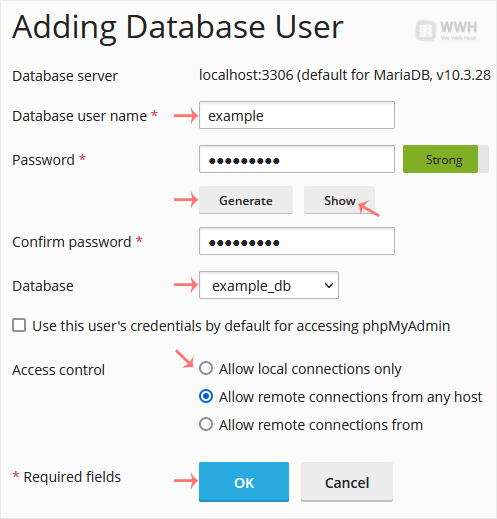This screenshot has height=519, width=497.
Task: Click the diagonal red arrow near Access control
Action: [185, 359]
